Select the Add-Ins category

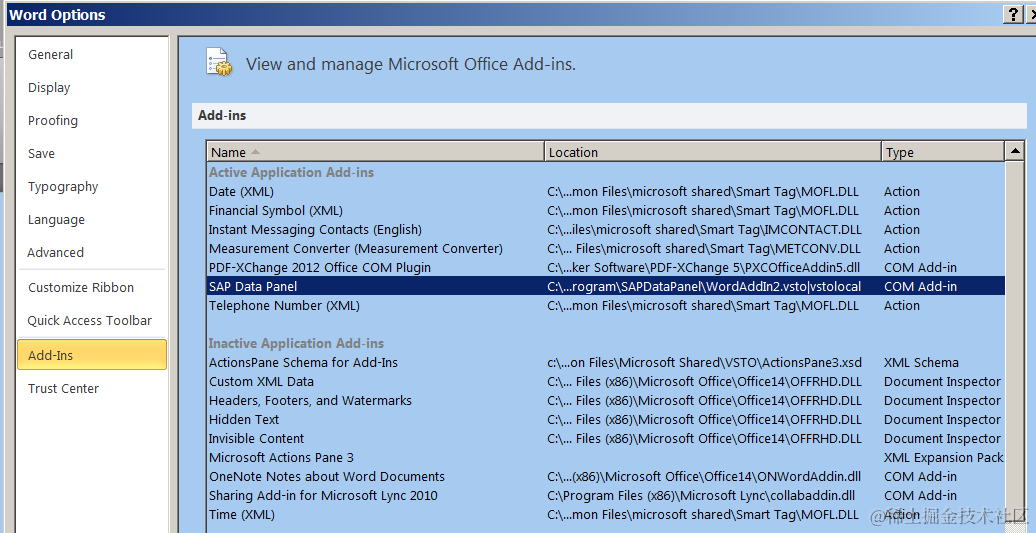(x=92, y=355)
